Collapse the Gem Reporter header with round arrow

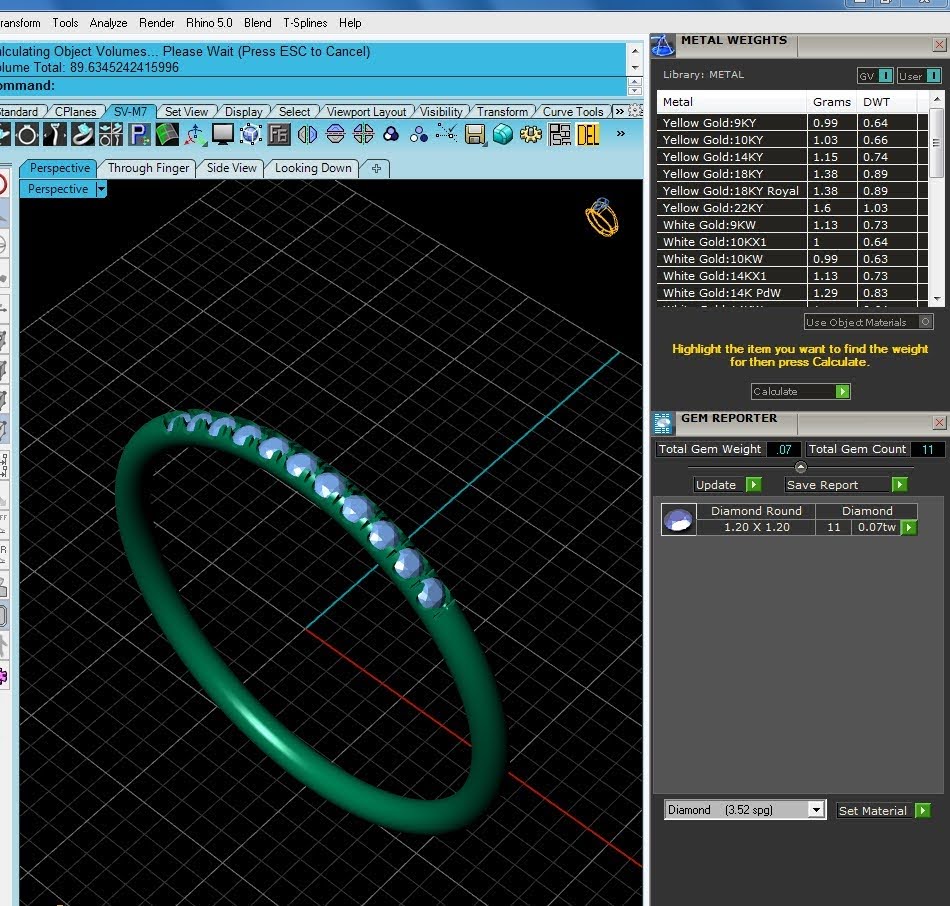point(800,467)
